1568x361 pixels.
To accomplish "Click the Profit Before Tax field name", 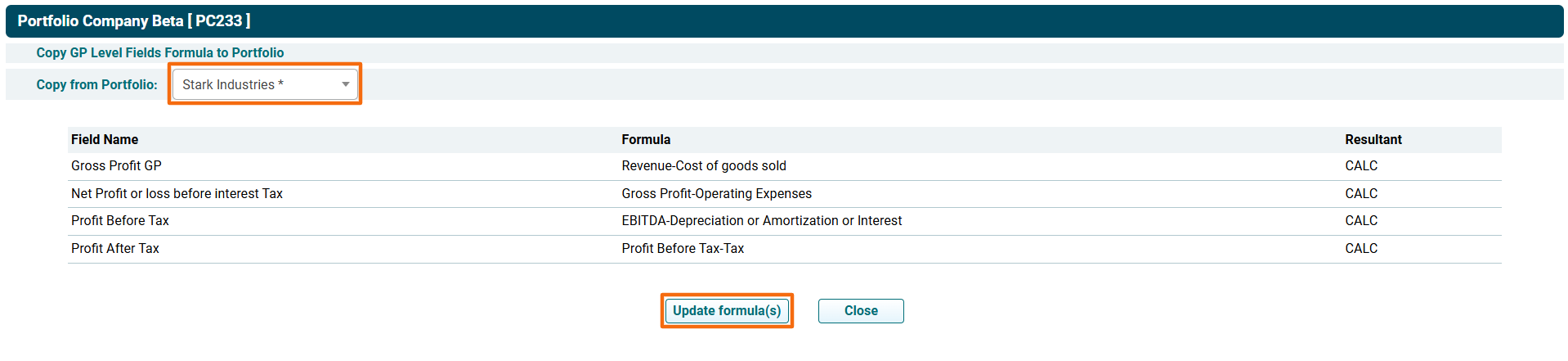I will (x=120, y=221).
